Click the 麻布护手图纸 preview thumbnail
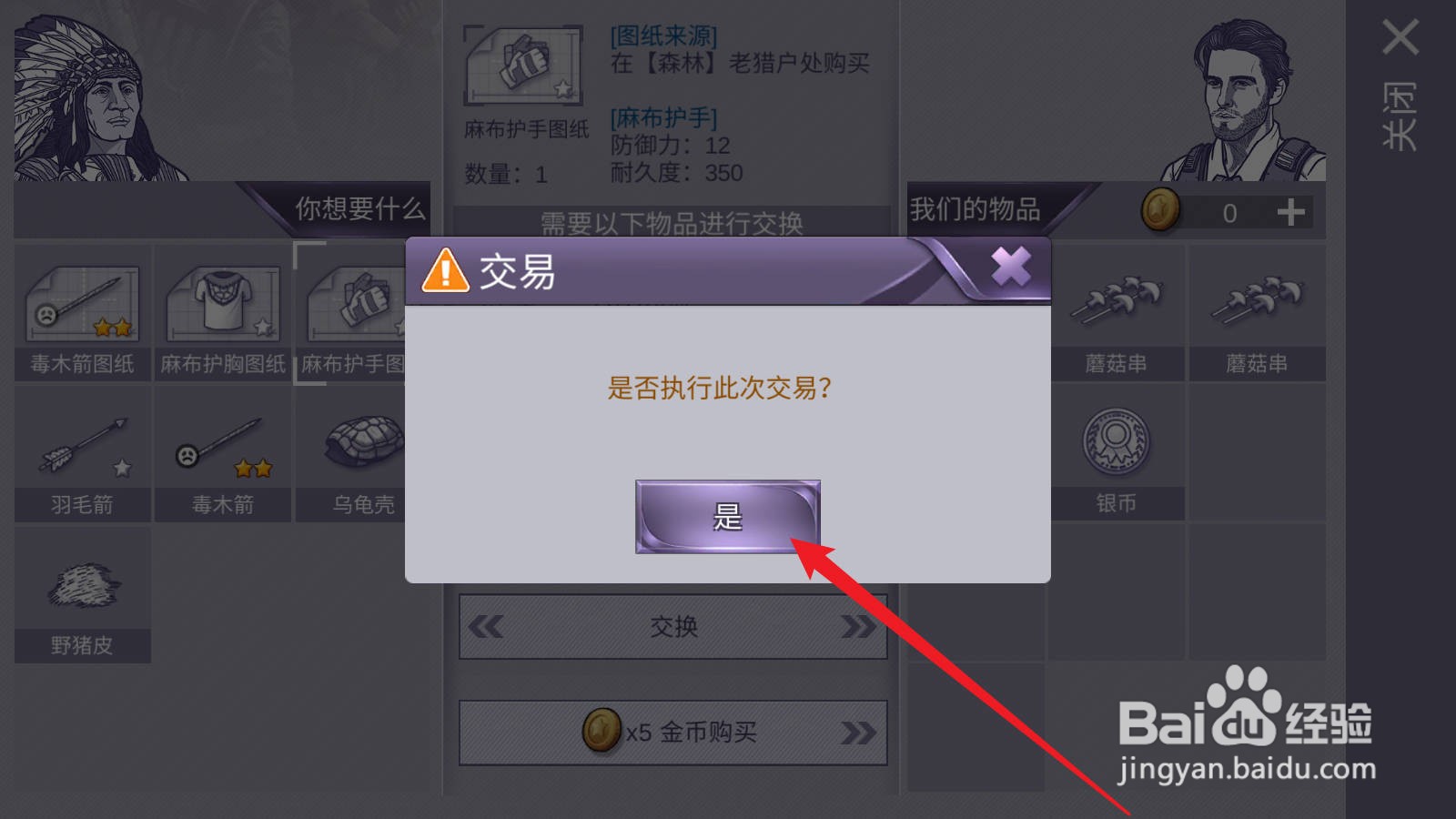1456x819 pixels. (x=523, y=66)
